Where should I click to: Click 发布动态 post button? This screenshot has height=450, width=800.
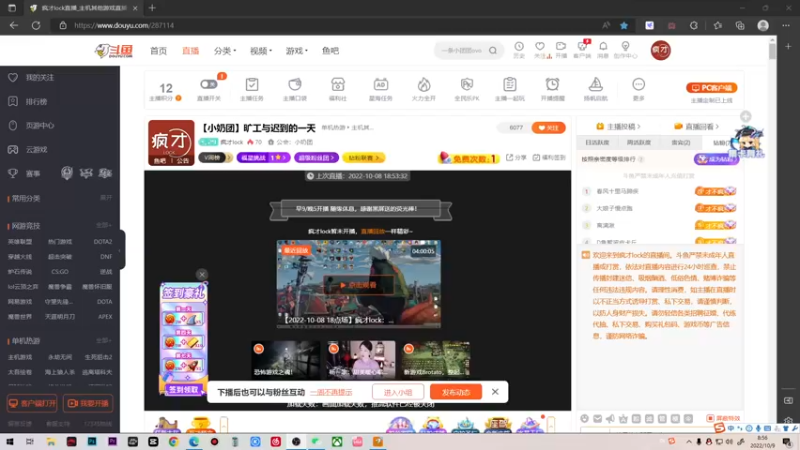click(456, 392)
